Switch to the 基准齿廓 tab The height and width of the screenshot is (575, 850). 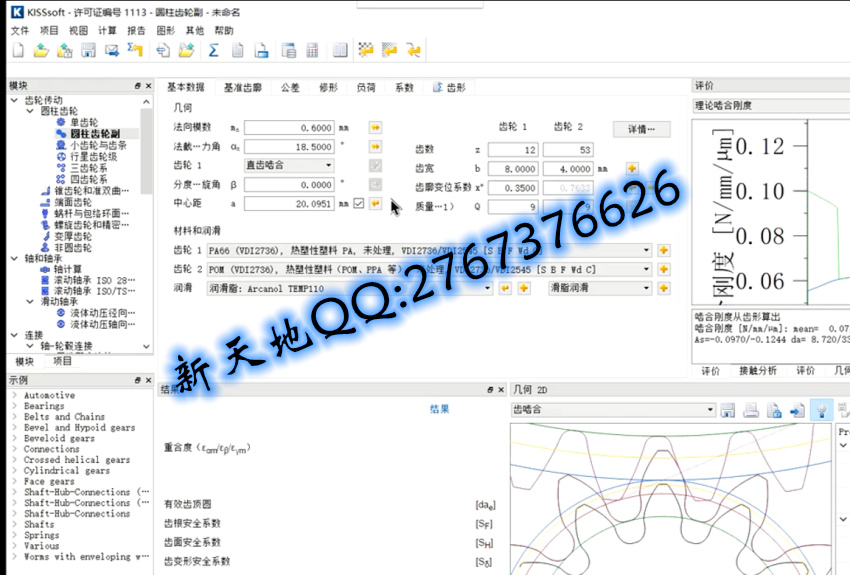click(x=242, y=88)
